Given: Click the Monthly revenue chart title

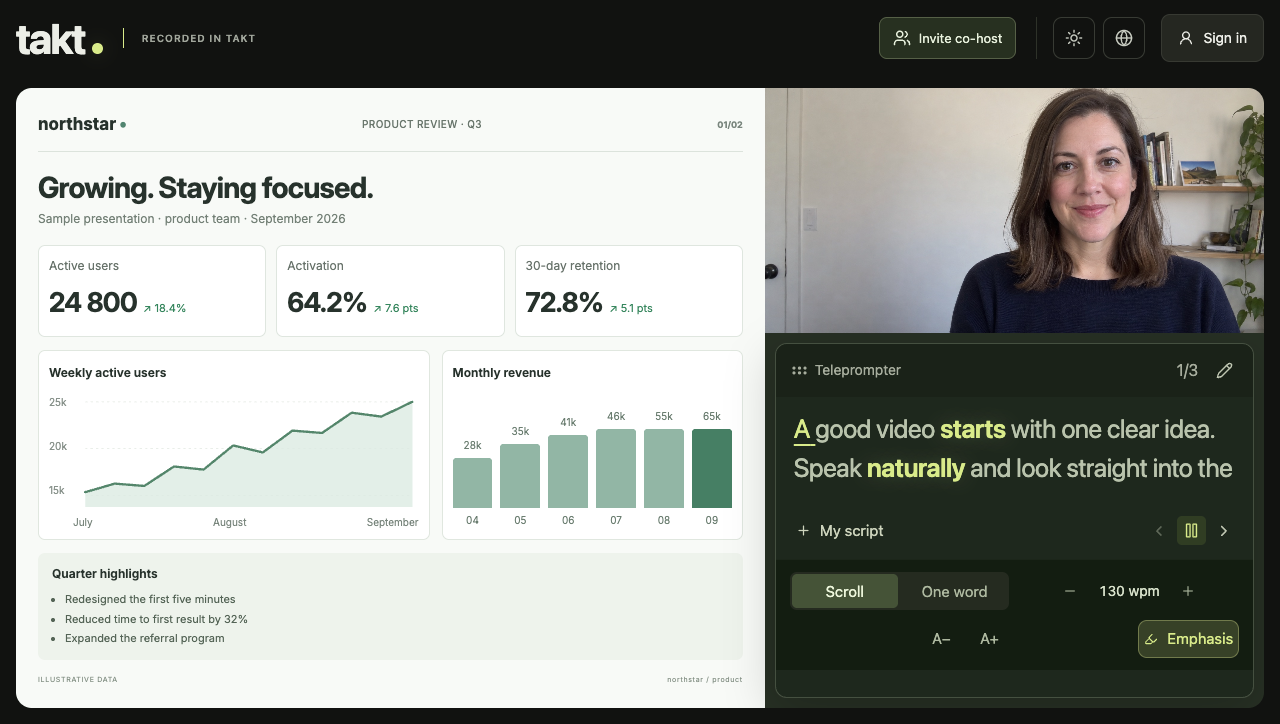Looking at the screenshot, I should [501, 373].
